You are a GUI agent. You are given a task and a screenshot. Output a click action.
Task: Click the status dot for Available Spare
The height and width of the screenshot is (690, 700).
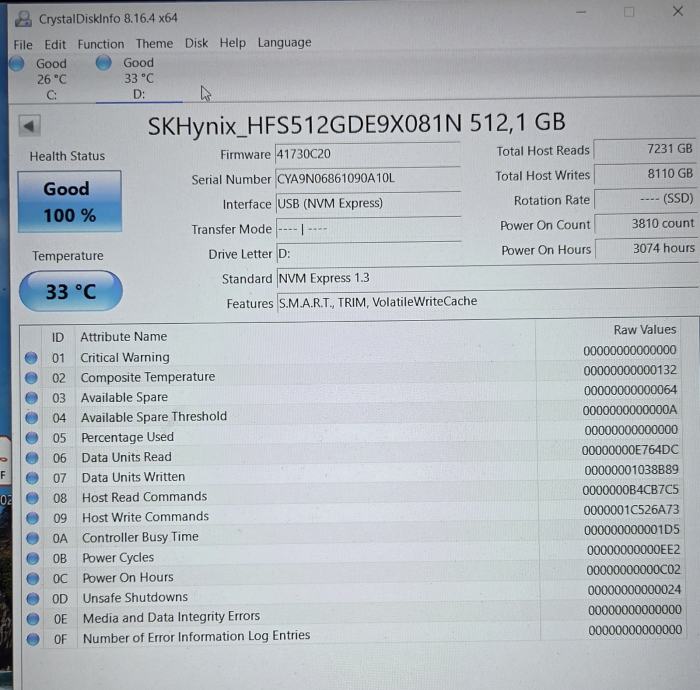31,398
